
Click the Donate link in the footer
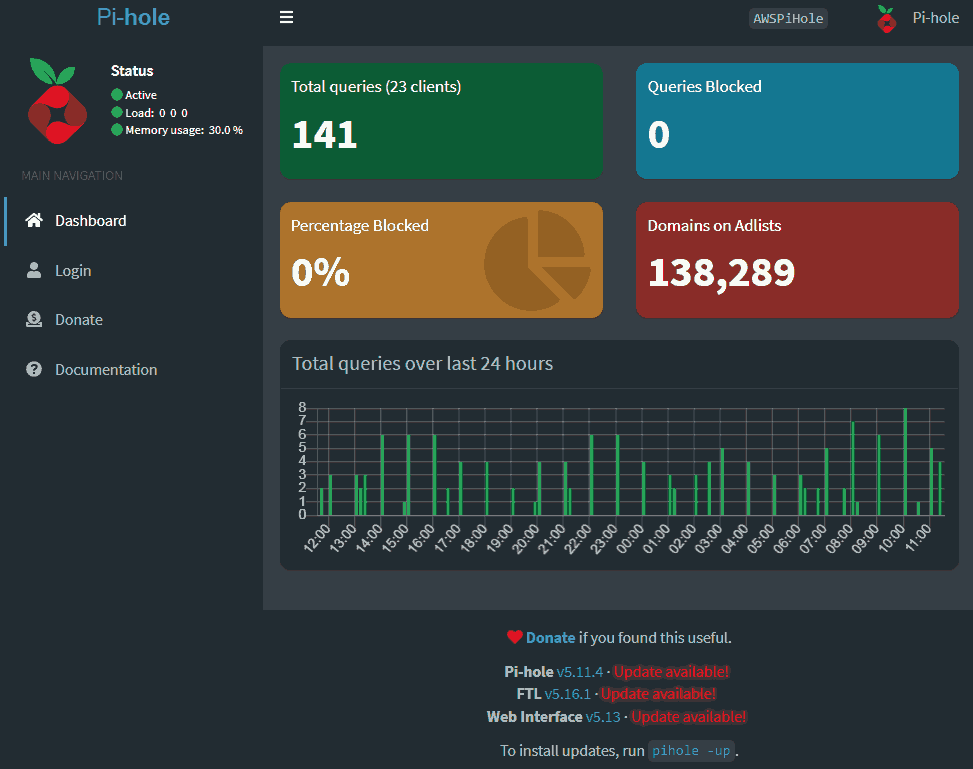[x=550, y=637]
